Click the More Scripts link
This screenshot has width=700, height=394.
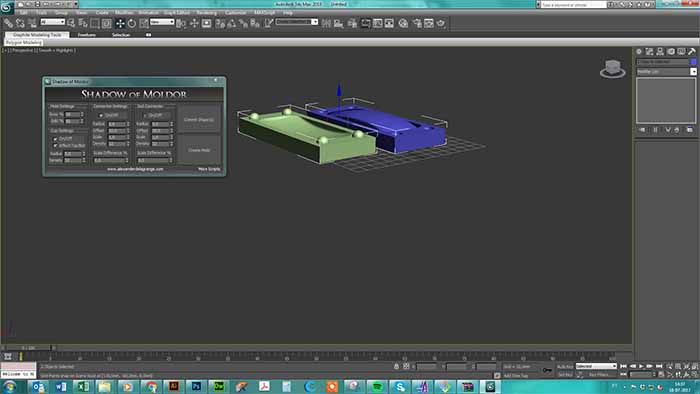pos(209,169)
